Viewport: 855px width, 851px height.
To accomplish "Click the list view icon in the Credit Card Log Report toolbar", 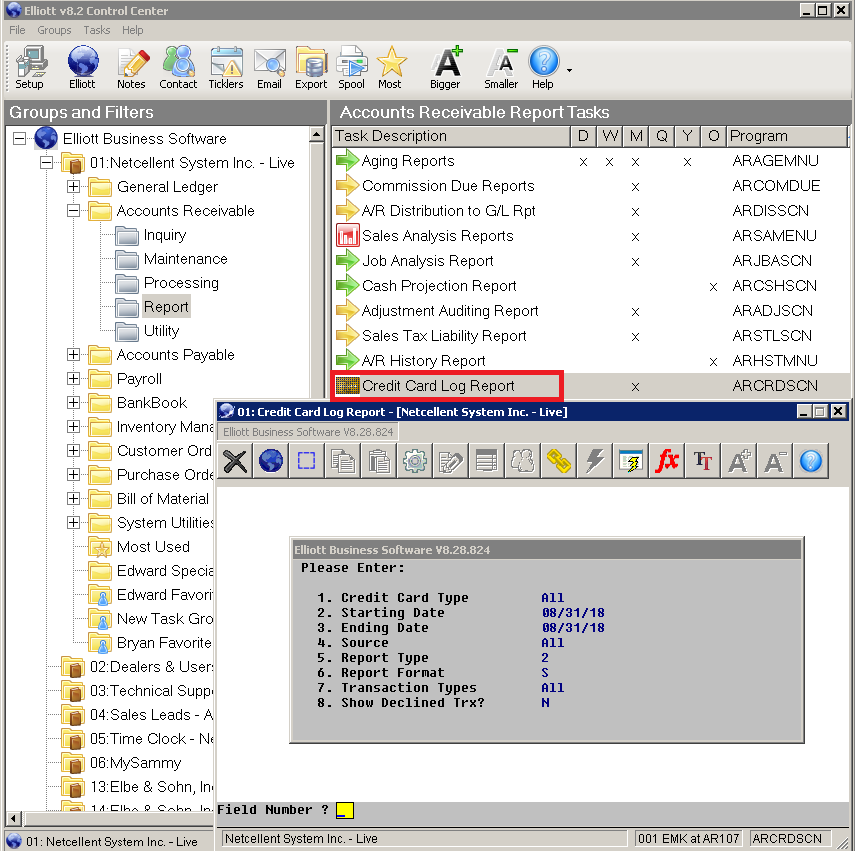I will (x=486, y=461).
